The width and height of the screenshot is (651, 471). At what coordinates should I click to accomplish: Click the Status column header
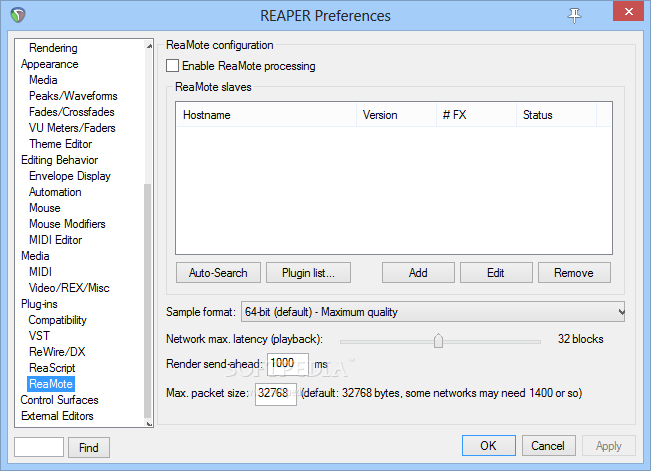tap(557, 115)
